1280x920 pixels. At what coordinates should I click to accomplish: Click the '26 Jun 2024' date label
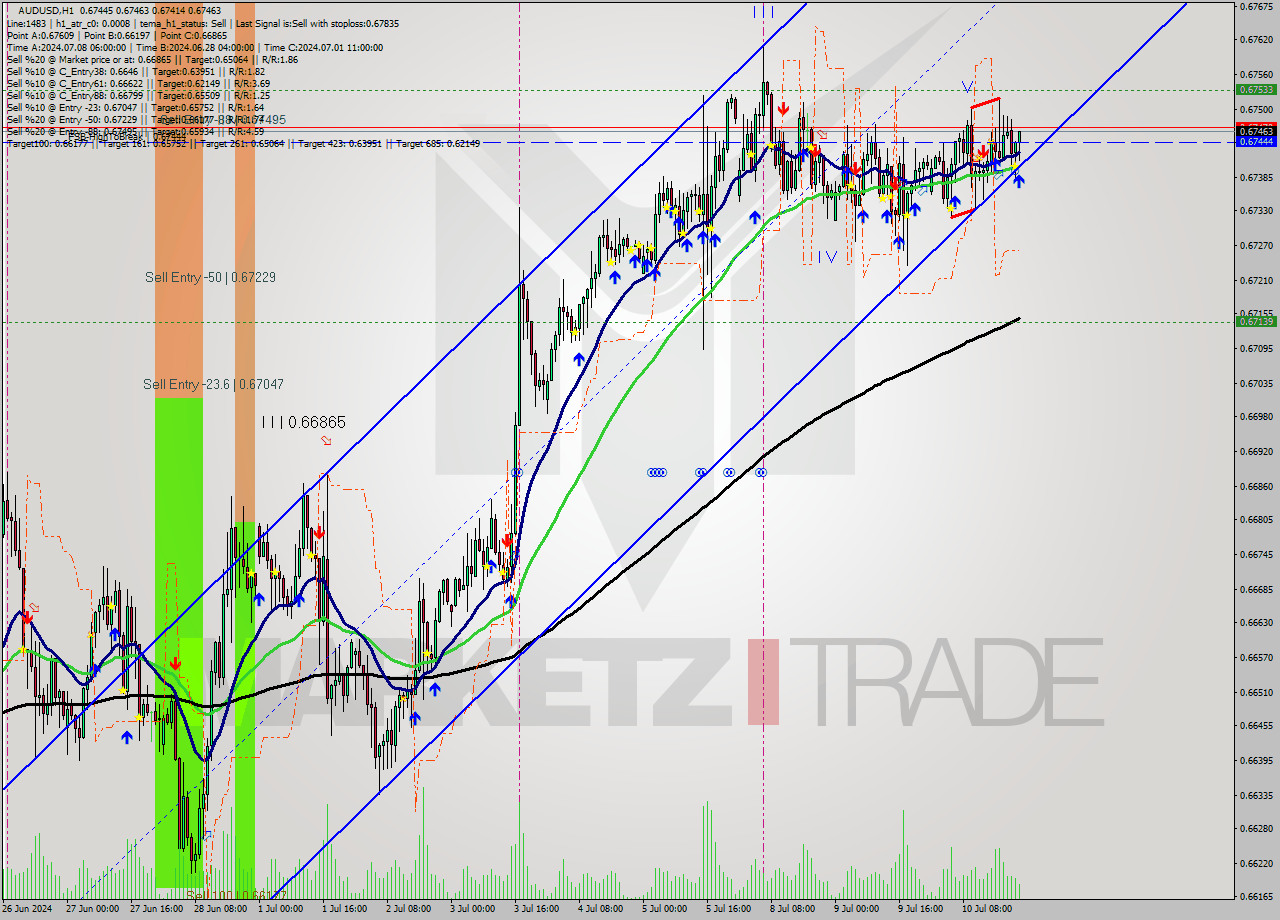[27, 909]
